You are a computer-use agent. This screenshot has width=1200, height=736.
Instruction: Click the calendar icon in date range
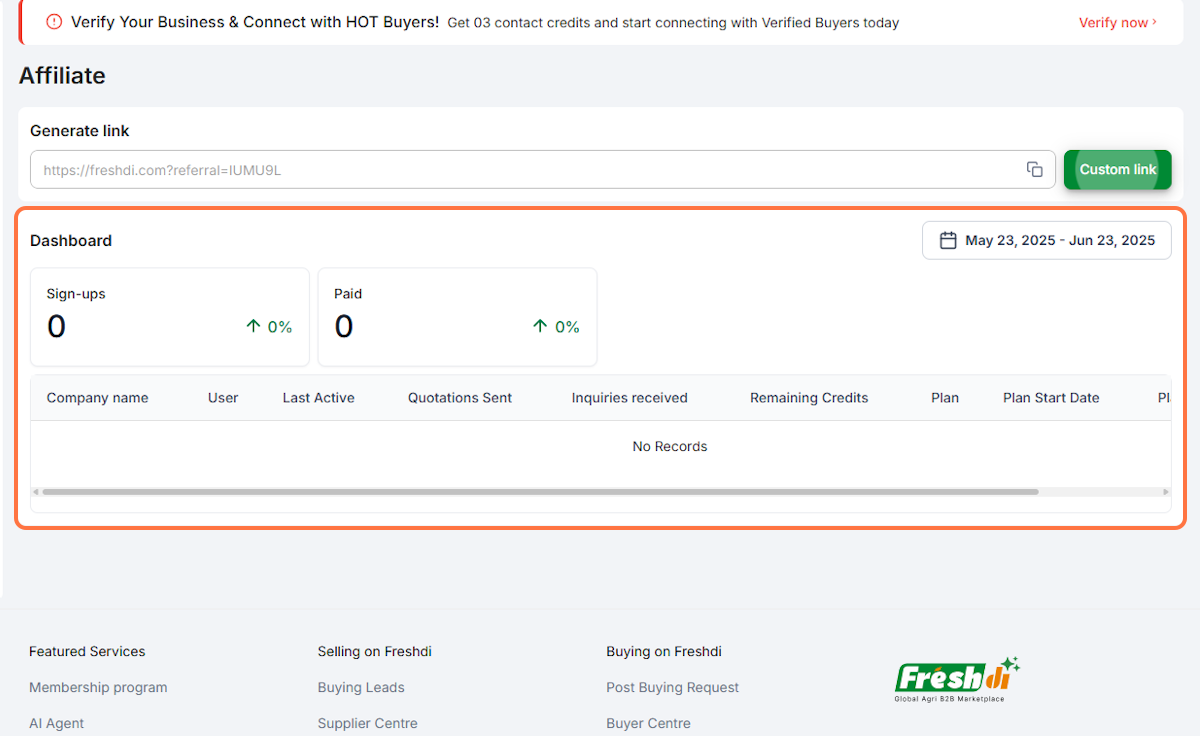tap(948, 240)
